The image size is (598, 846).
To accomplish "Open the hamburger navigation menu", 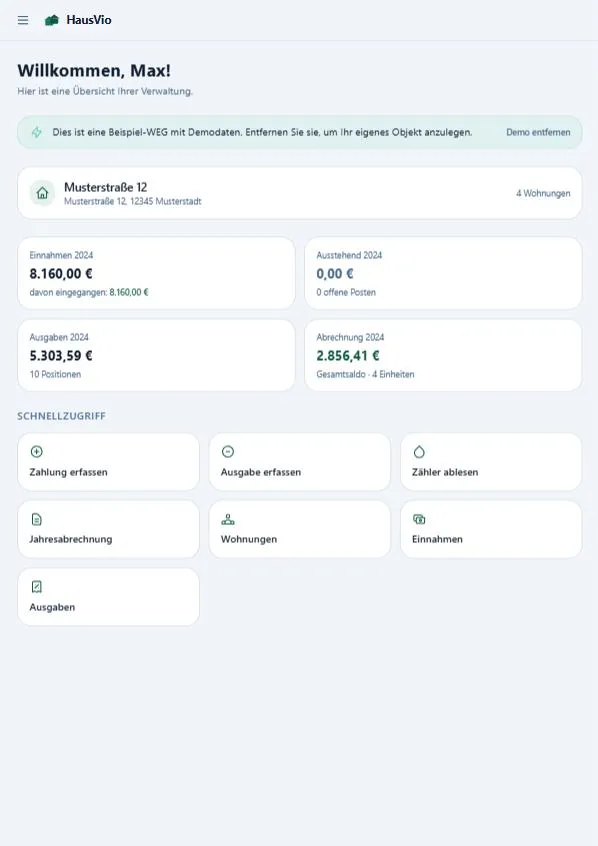I will (x=23, y=20).
